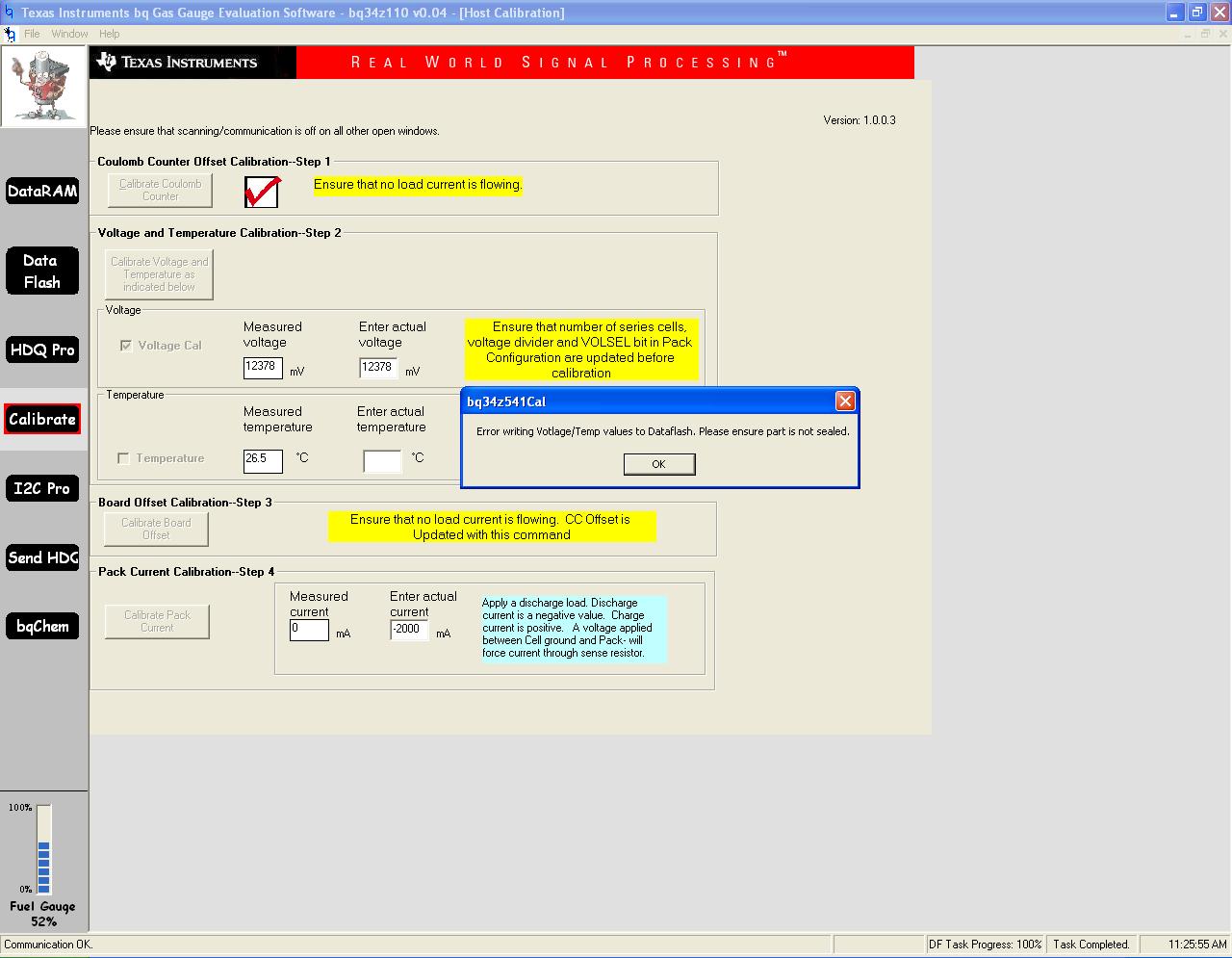
Task: Open the File menu
Action: pyautogui.click(x=32, y=34)
